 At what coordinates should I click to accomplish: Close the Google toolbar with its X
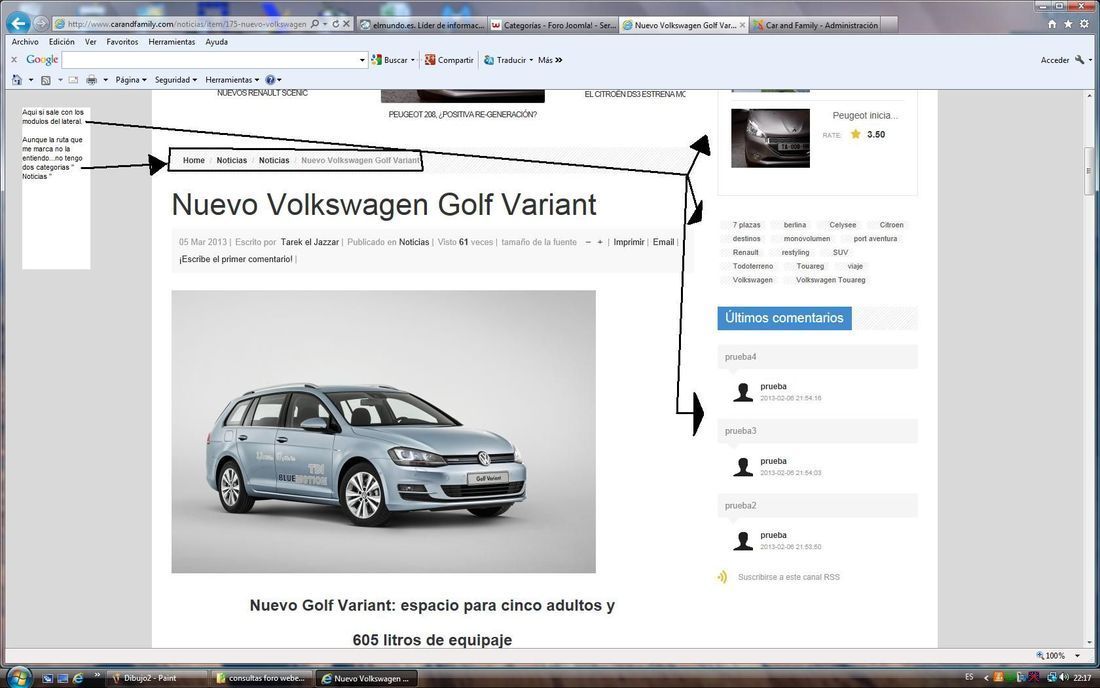coord(14,60)
